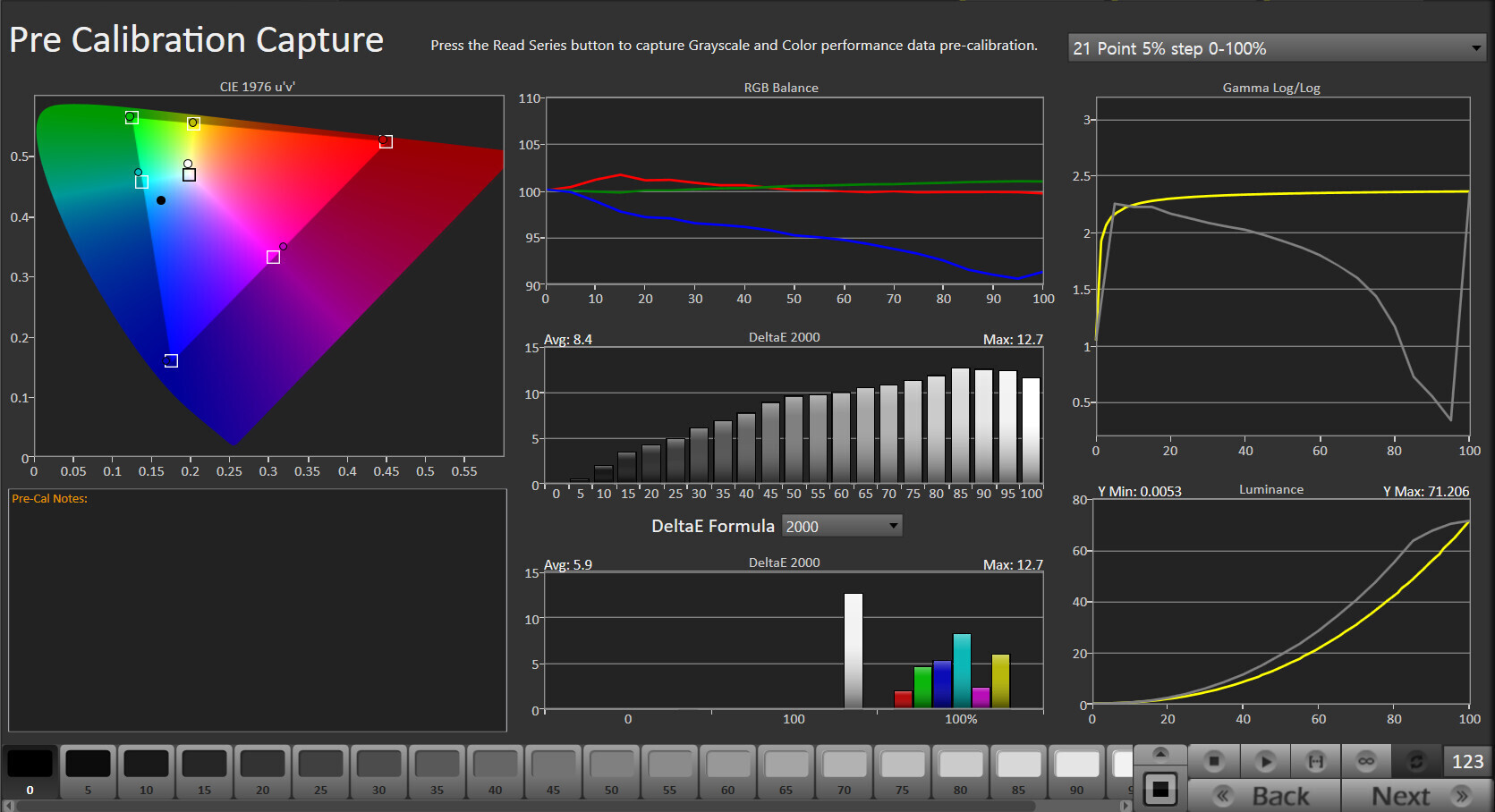Click the 123 numeric display button
This screenshot has width=1495, height=812.
[1467, 761]
